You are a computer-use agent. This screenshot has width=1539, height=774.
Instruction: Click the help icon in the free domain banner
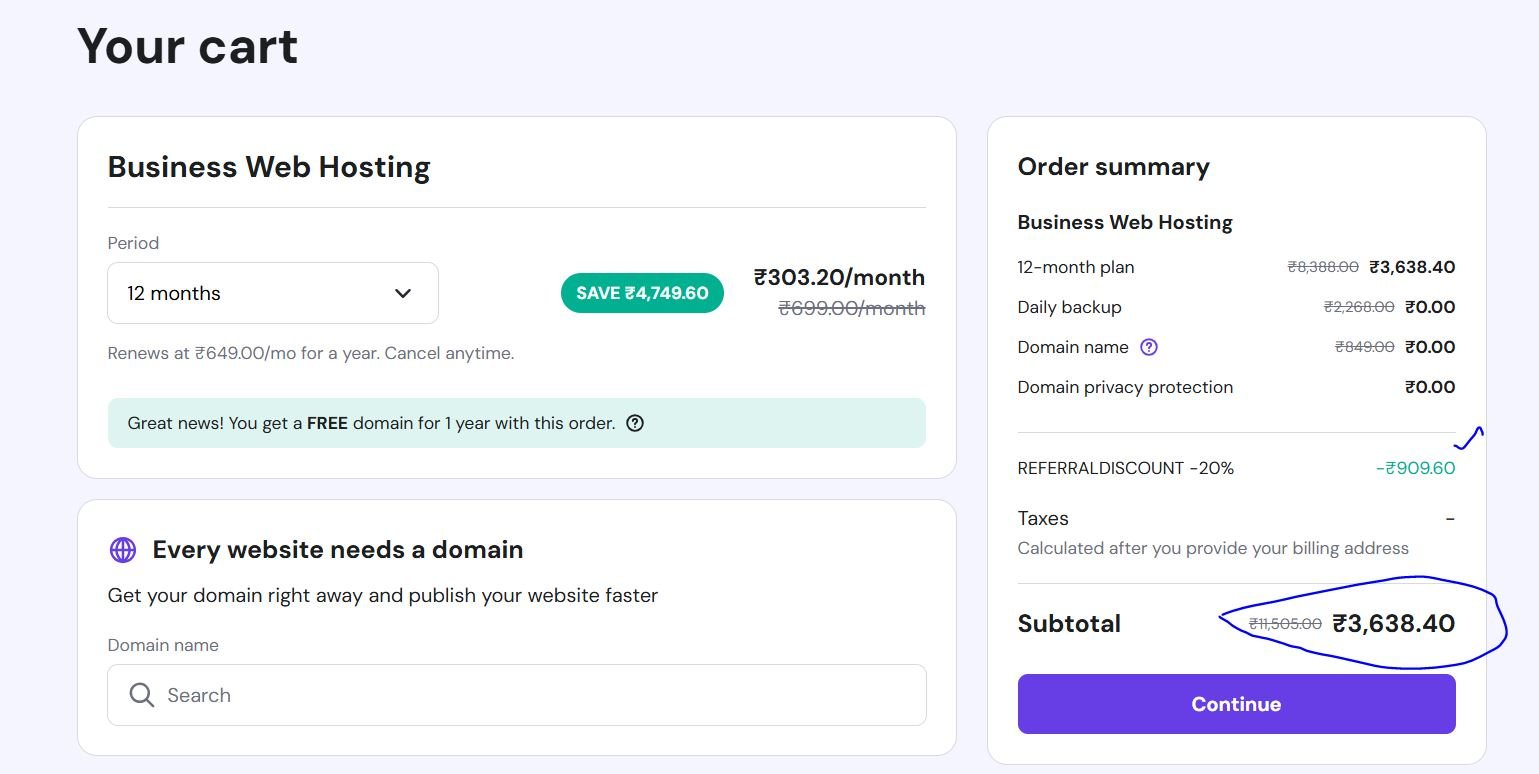[635, 423]
